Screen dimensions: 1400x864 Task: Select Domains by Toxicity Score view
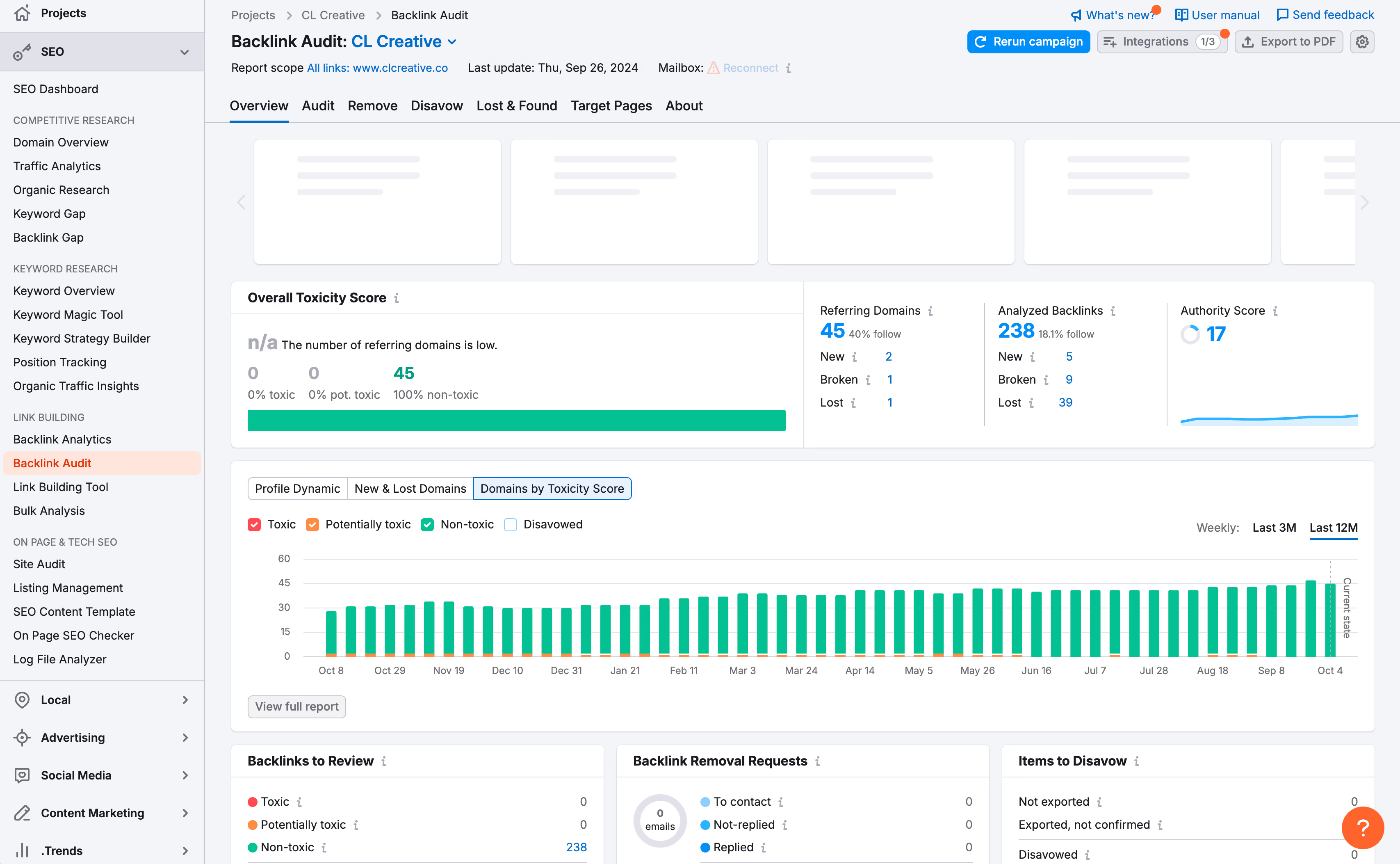tap(552, 489)
